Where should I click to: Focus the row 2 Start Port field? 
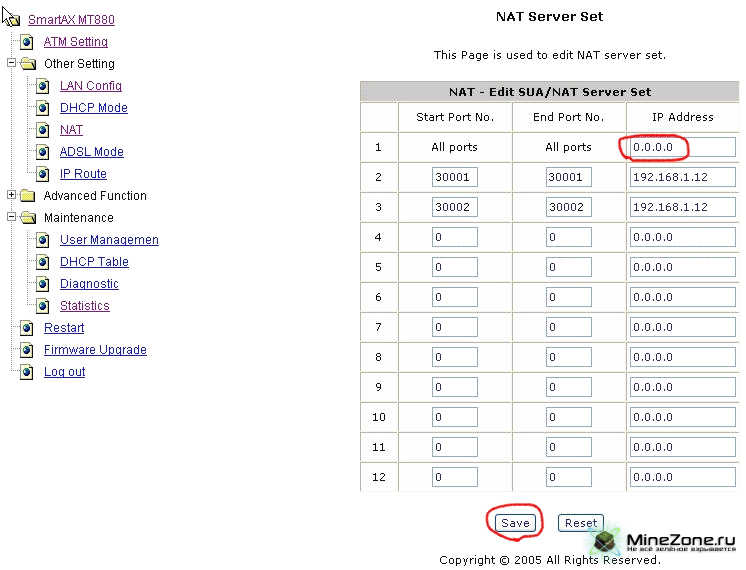click(454, 178)
